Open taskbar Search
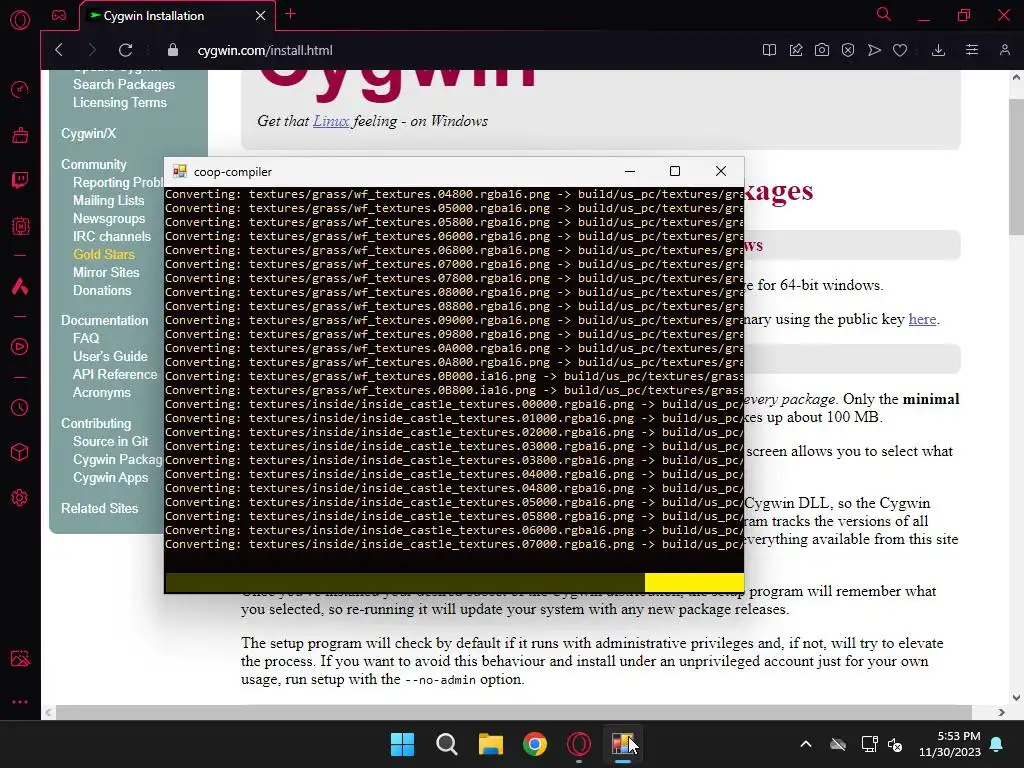This screenshot has width=1024, height=768. pos(447,744)
